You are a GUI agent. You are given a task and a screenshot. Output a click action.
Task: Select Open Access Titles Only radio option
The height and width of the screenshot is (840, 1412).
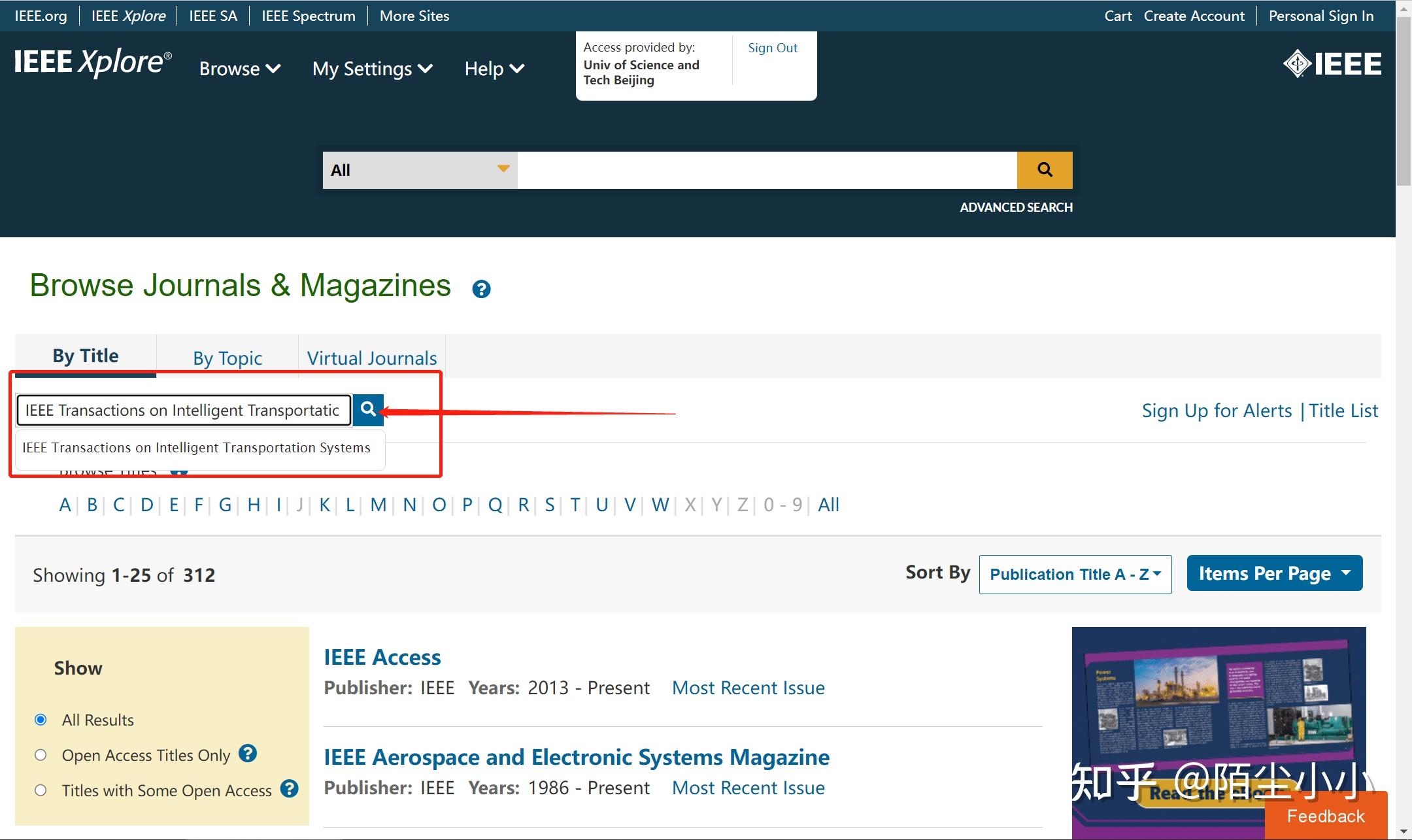tap(41, 755)
